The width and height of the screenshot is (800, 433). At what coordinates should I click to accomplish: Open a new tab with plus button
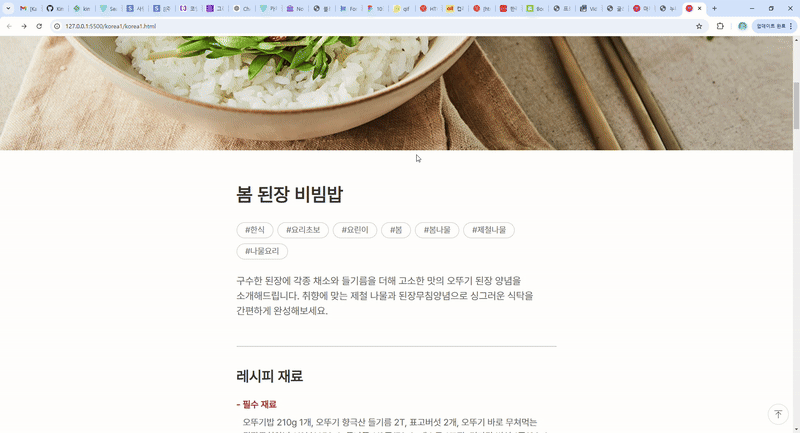pos(714,9)
